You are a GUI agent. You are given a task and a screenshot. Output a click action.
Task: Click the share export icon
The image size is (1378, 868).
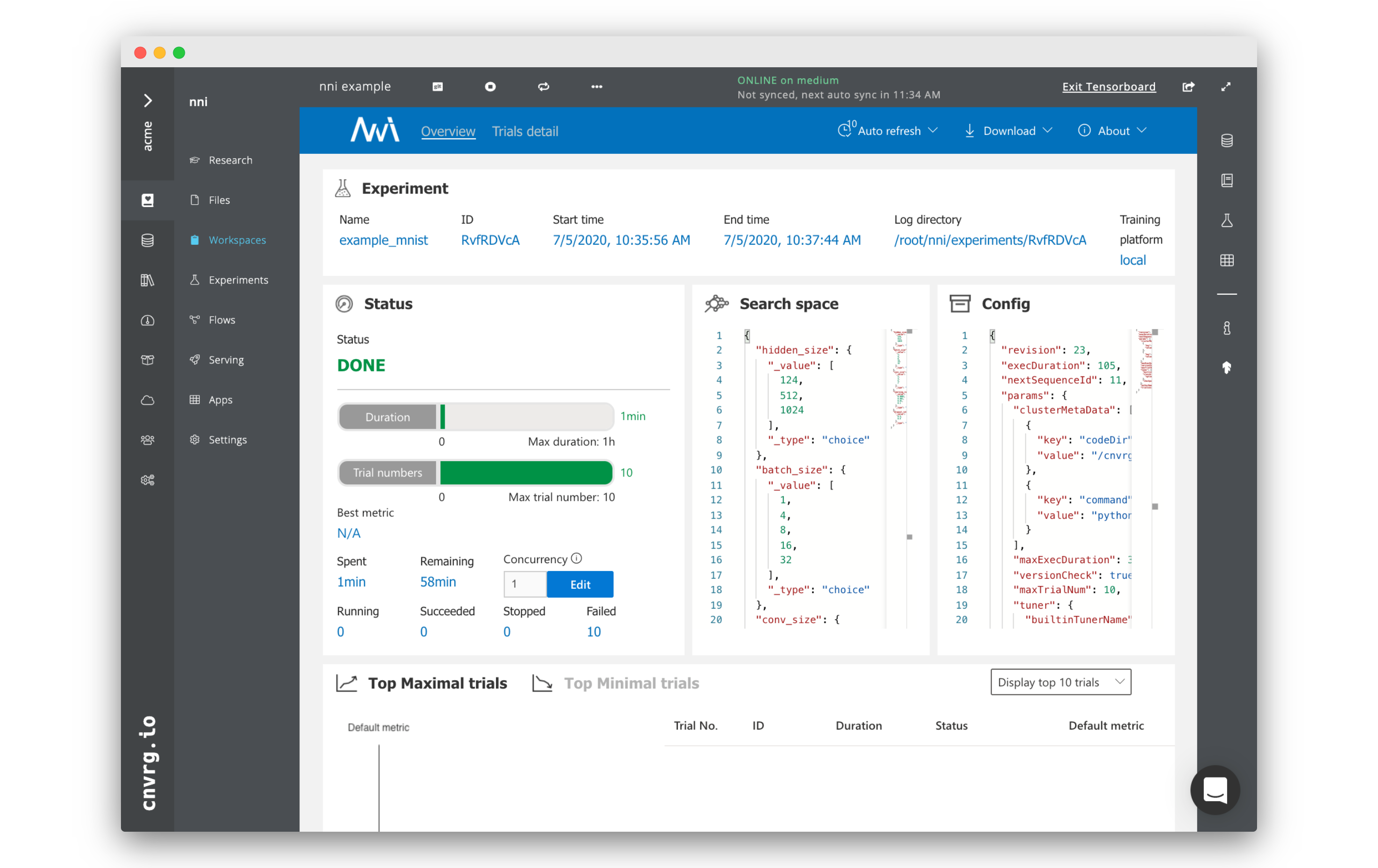coord(1189,87)
